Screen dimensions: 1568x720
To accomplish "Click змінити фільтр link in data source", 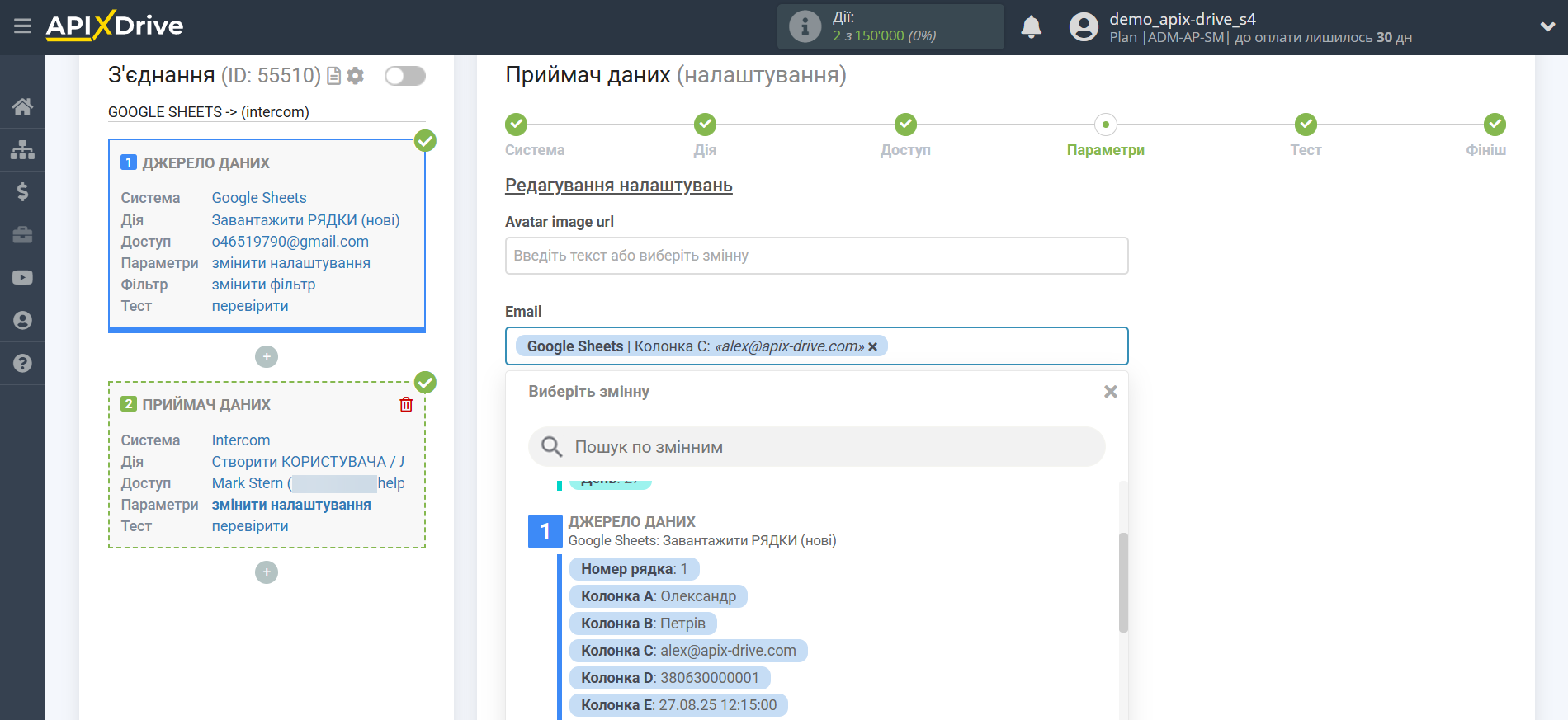I will point(263,285).
